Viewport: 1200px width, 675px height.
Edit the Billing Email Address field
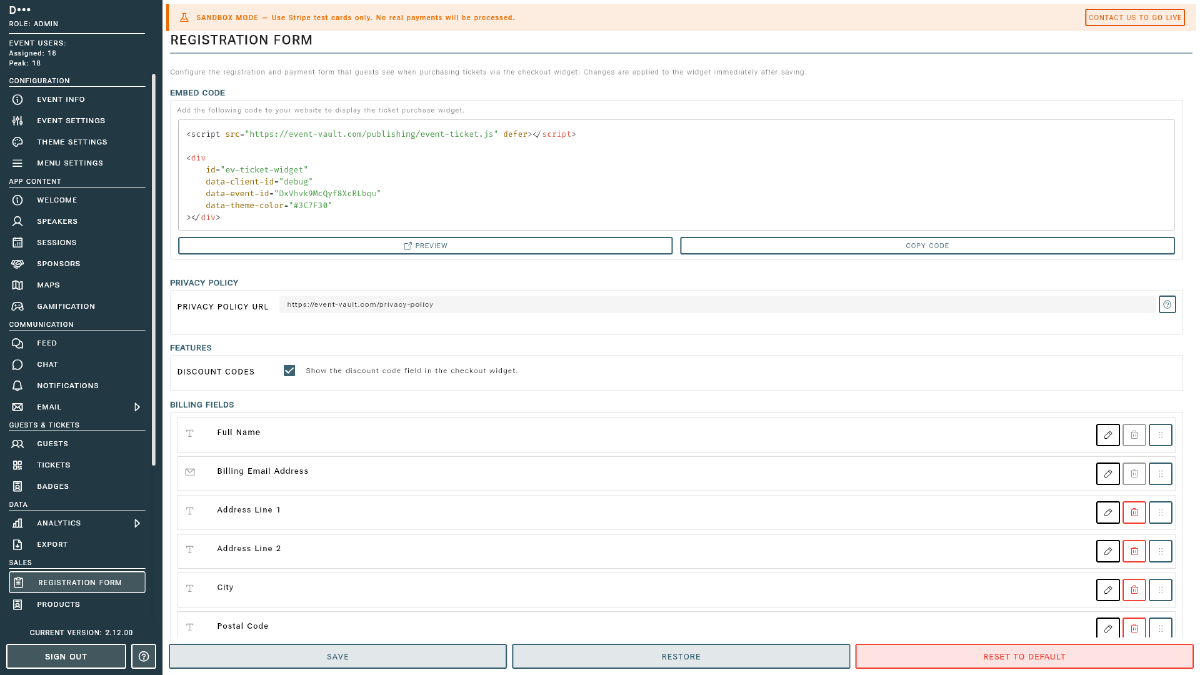(1108, 474)
